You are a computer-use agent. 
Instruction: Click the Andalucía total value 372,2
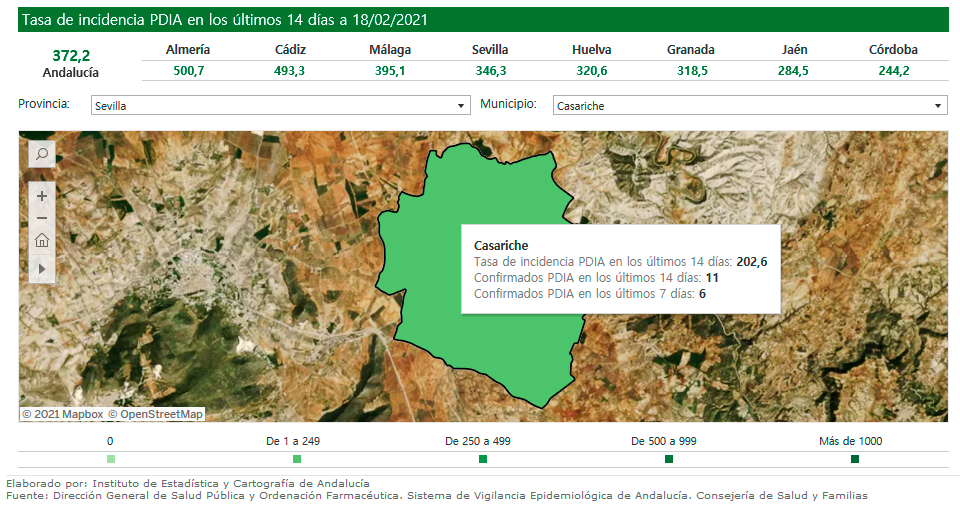click(71, 55)
